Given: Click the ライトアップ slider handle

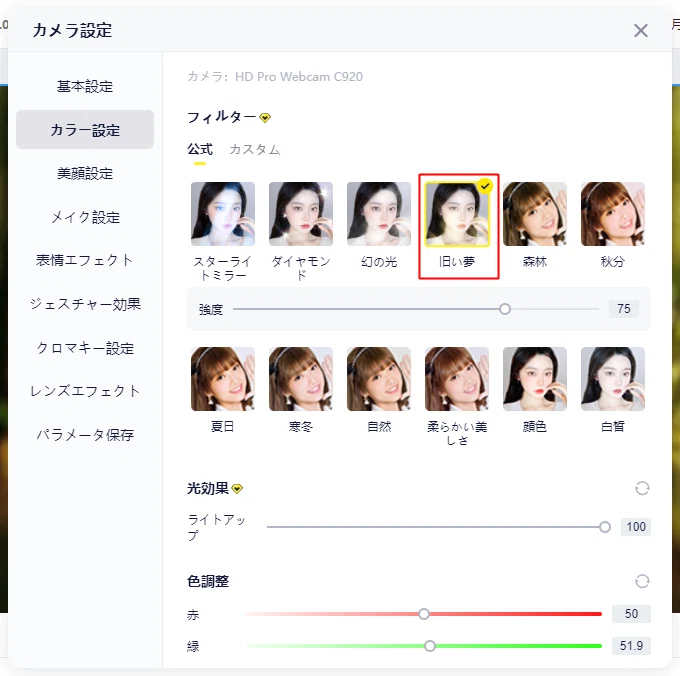Looking at the screenshot, I should click(x=605, y=527).
